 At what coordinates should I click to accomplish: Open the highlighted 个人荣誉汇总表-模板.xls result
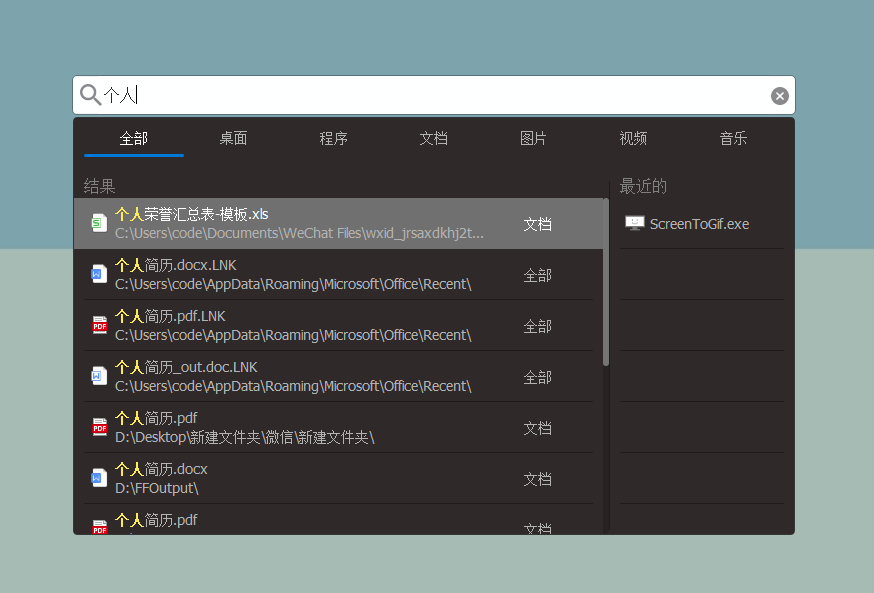pyautogui.click(x=330, y=222)
